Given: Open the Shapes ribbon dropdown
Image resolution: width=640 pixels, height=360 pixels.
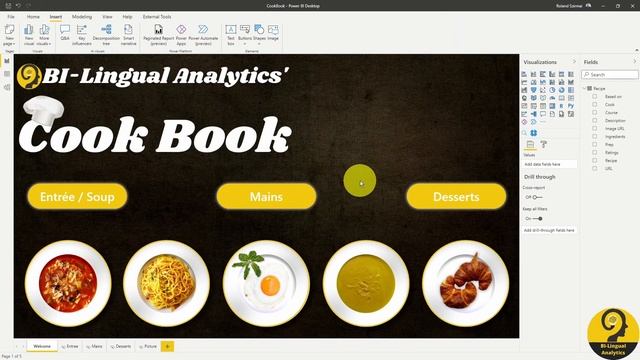Looking at the screenshot, I should [x=259, y=35].
